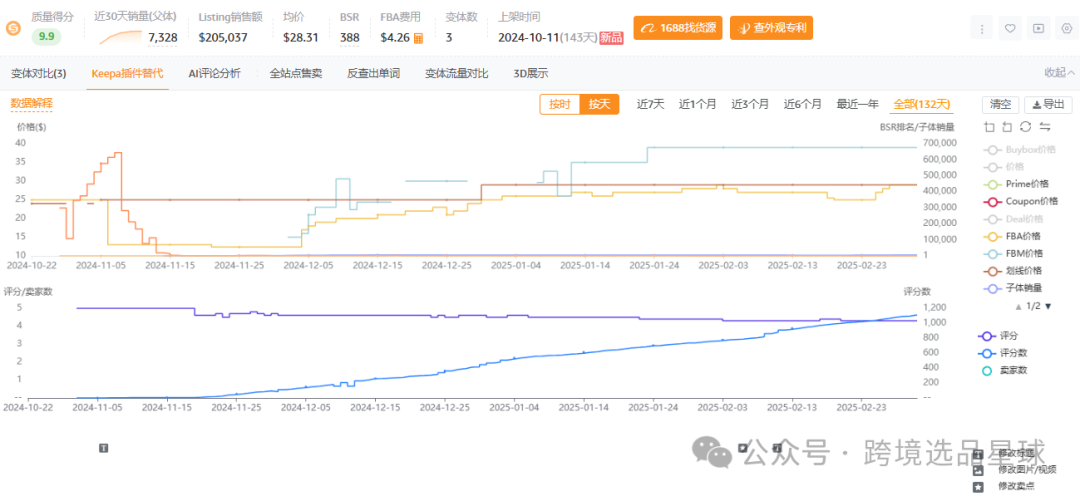Toggle FBA价格 legend series

coord(1013,236)
